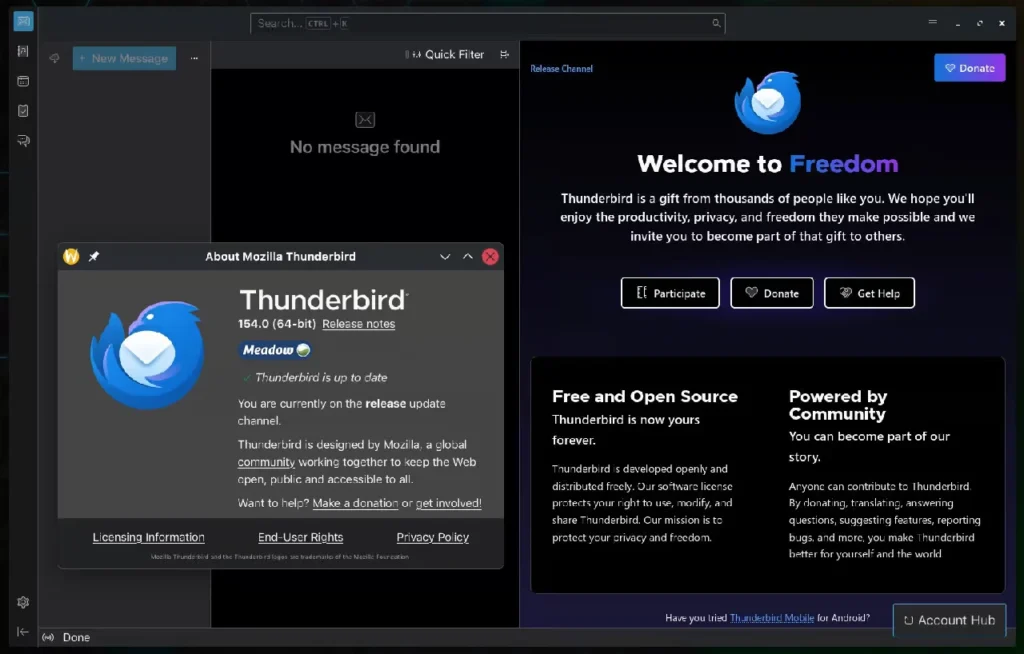The width and height of the screenshot is (1024, 654).
Task: Click the '154.0 (64-bit)' version text
Action: [277, 324]
